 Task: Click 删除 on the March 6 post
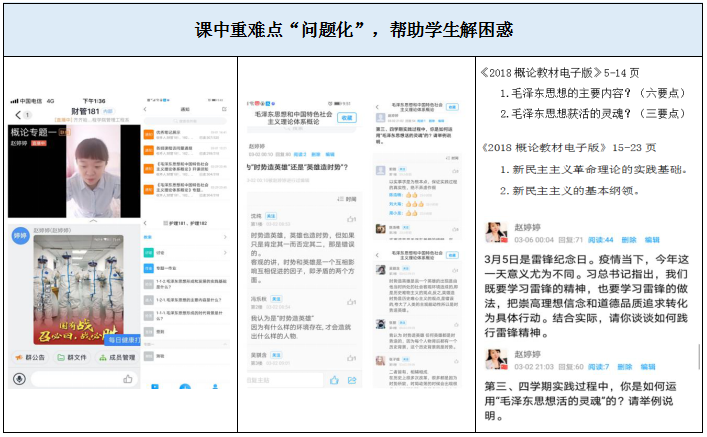pyautogui.click(x=628, y=239)
